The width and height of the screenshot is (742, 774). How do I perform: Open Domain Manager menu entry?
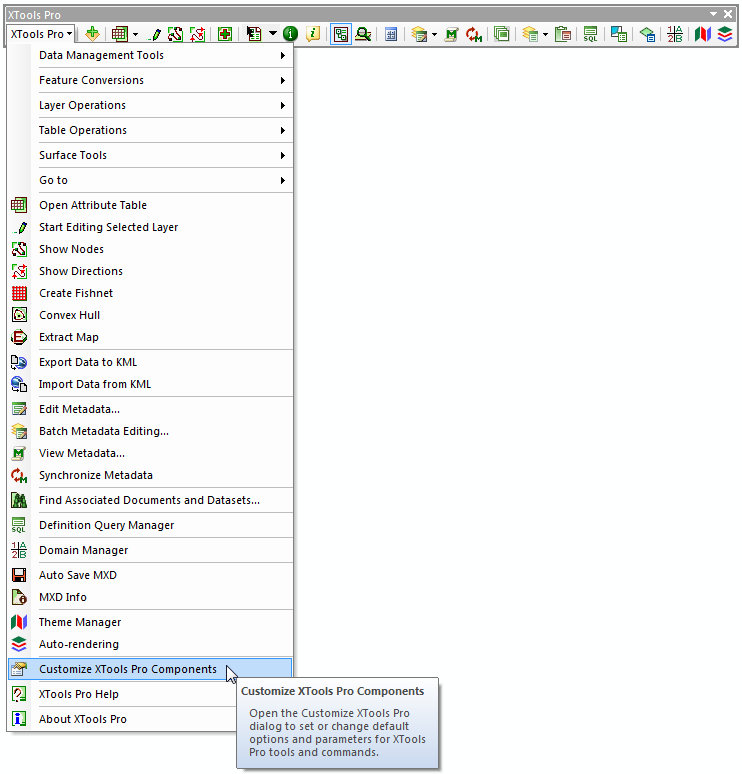[151, 550]
